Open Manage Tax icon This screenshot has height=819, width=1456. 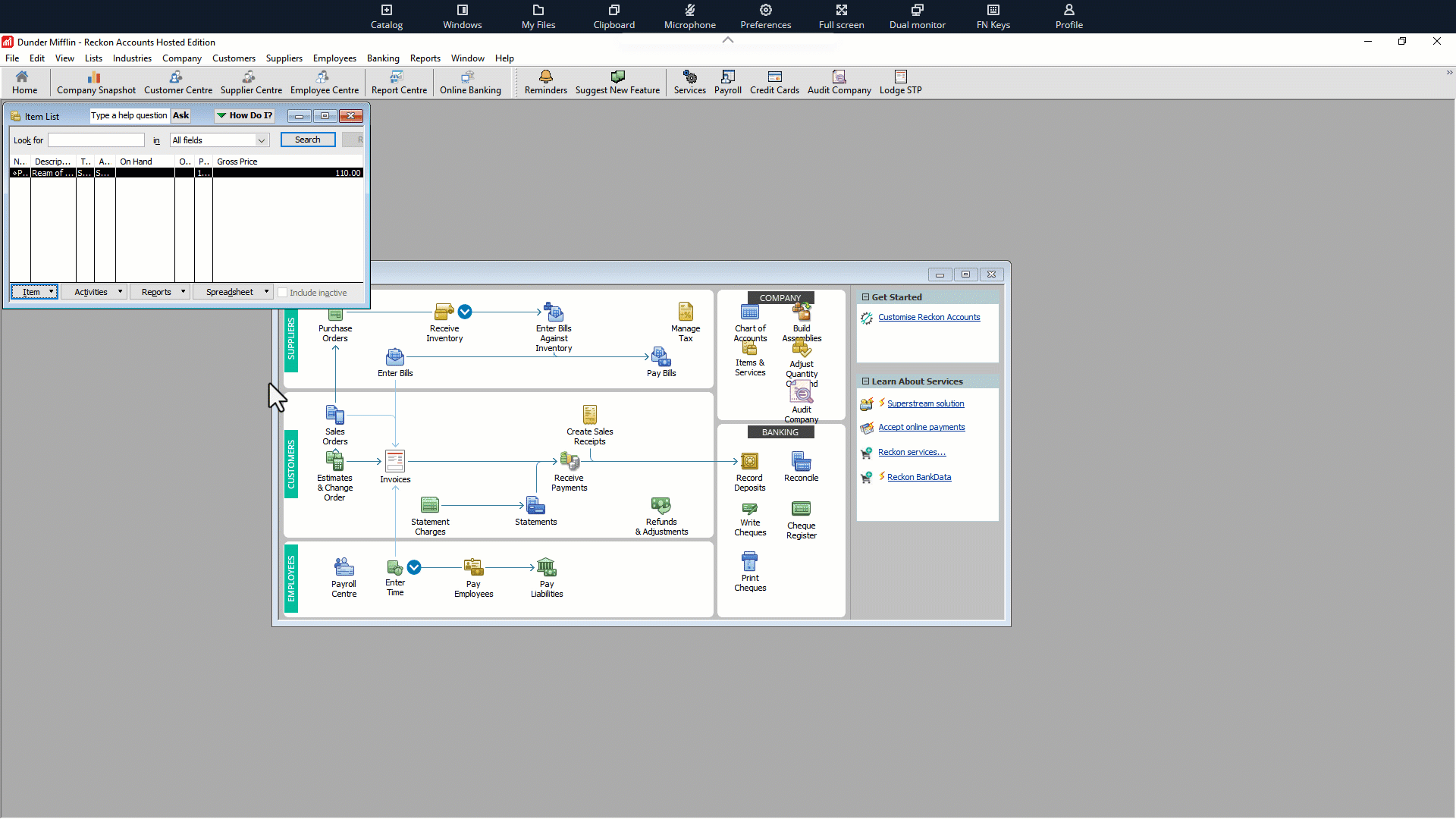(x=686, y=323)
